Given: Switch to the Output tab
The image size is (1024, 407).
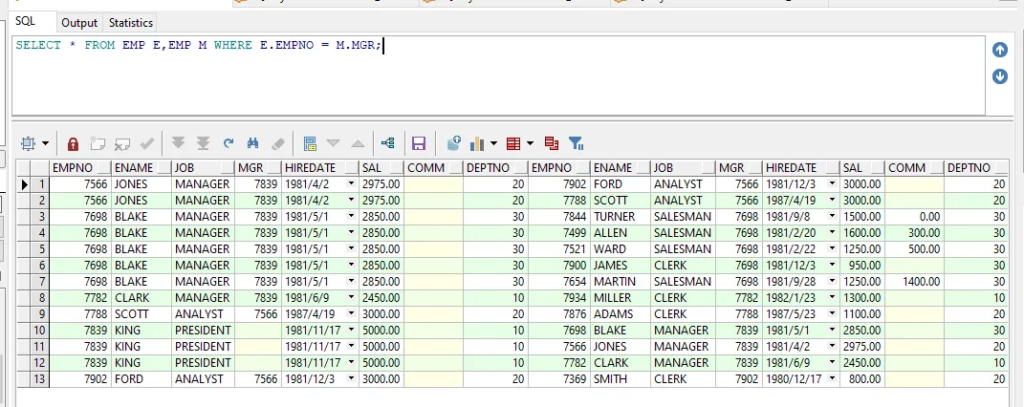Looking at the screenshot, I should pyautogui.click(x=79, y=22).
